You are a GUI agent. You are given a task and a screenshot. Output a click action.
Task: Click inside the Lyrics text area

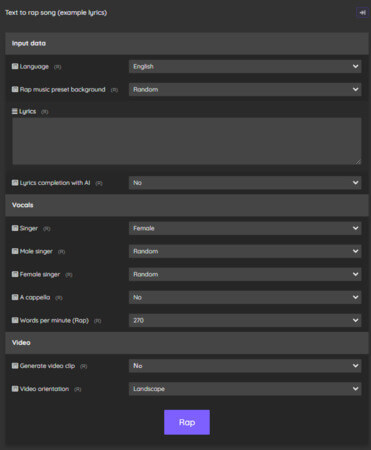tap(187, 141)
